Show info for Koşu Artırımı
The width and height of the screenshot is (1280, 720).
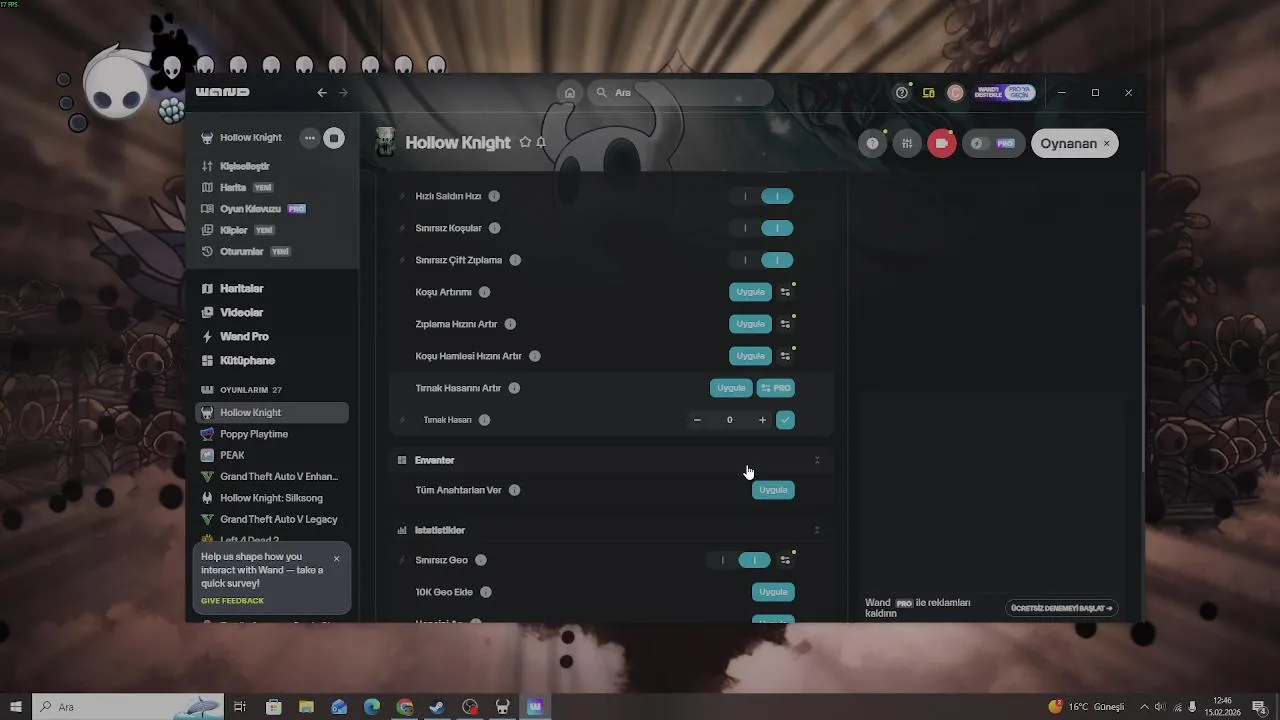click(484, 292)
